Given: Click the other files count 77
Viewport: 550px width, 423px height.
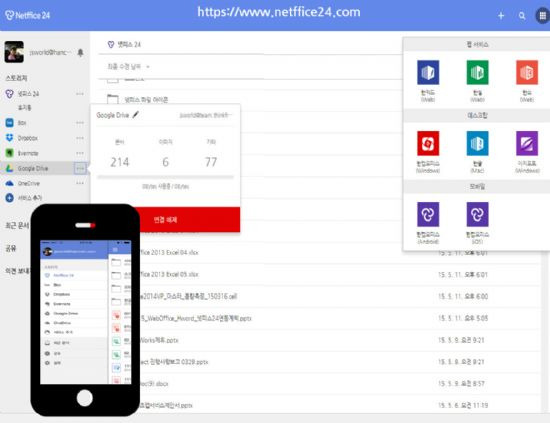Looking at the screenshot, I should click(x=211, y=162).
